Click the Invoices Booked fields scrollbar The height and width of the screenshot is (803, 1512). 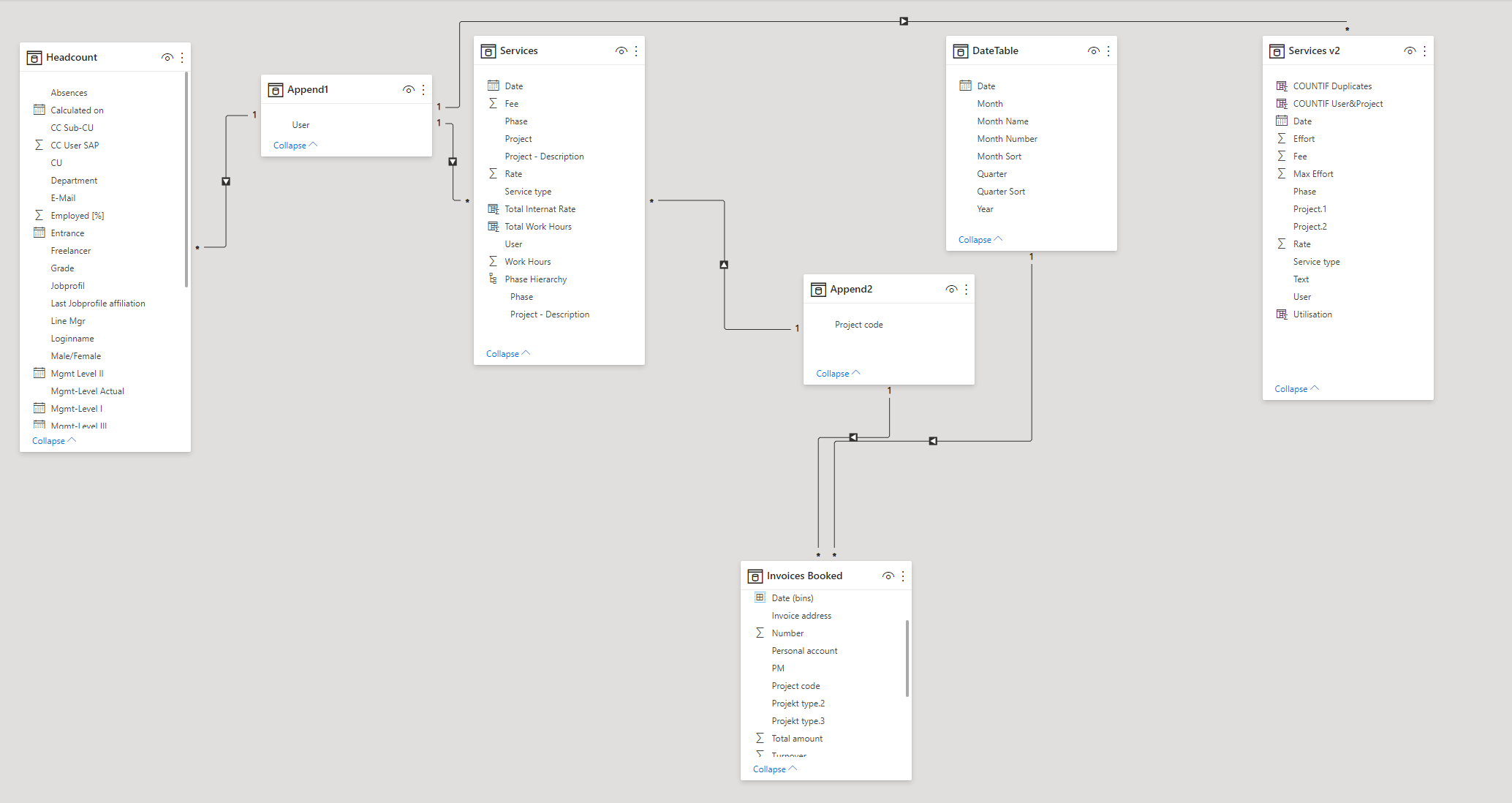pos(907,658)
